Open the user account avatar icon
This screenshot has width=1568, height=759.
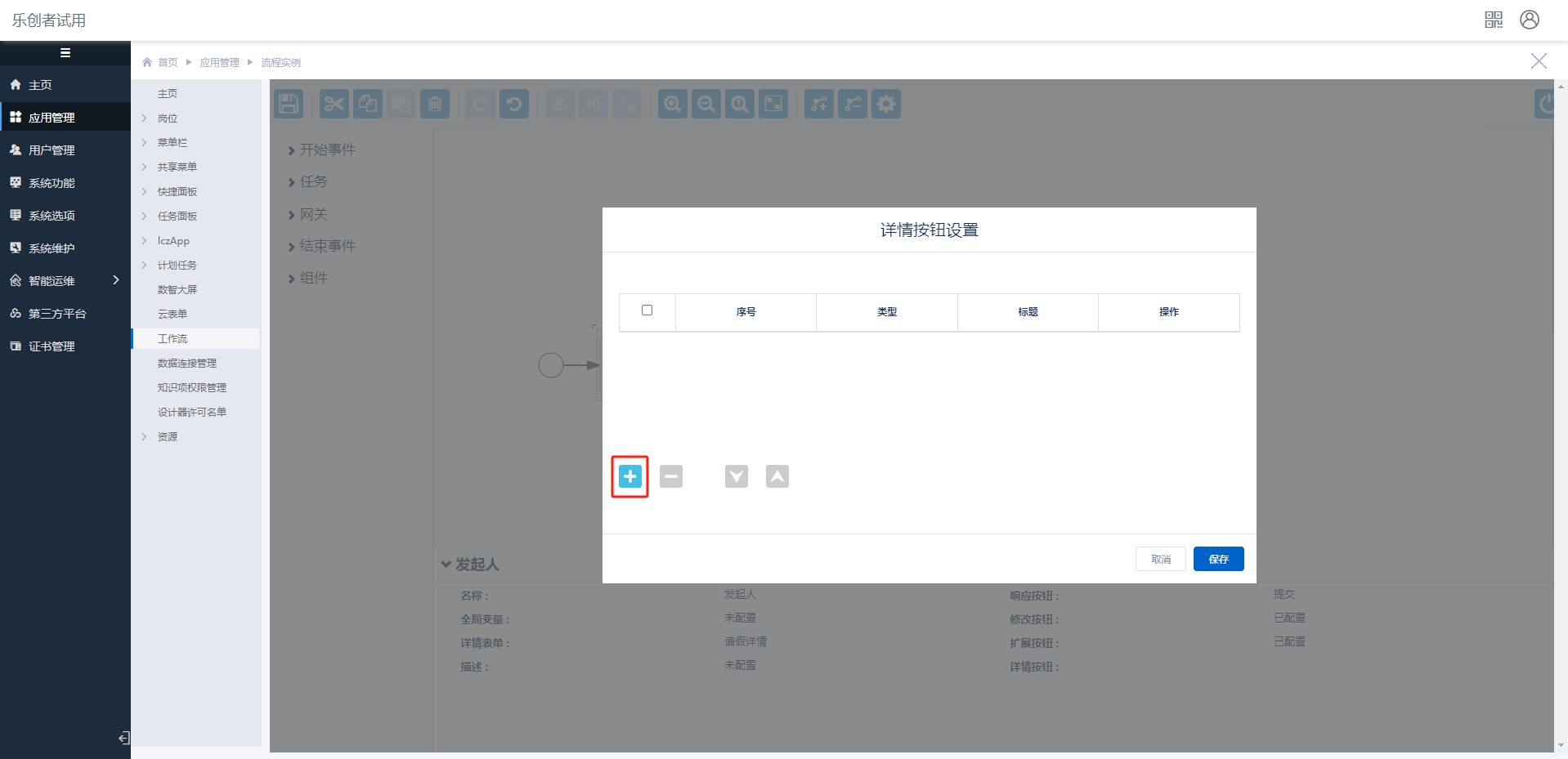point(1530,20)
